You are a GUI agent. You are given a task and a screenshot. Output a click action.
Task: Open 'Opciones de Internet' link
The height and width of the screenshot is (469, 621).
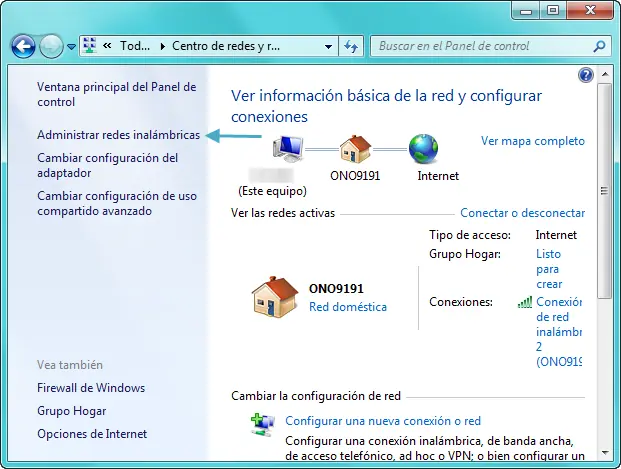tap(92, 434)
